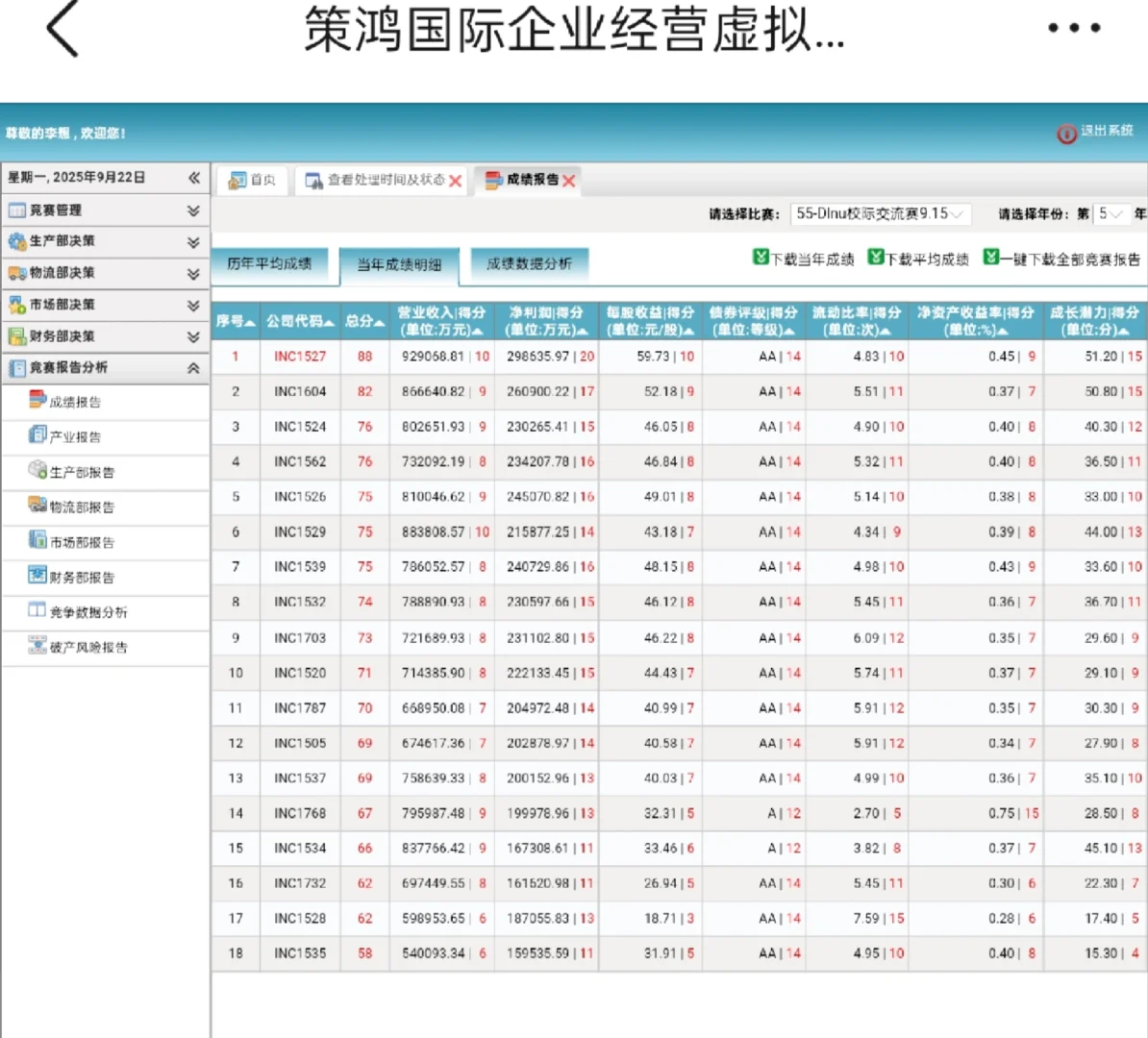Collapse the sidebar with the double-left arrow
Screen dimensions: 1148x1038
click(194, 177)
